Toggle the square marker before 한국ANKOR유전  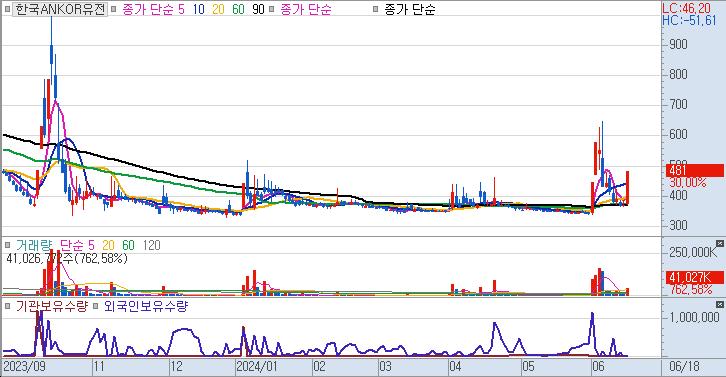[x=6, y=9]
